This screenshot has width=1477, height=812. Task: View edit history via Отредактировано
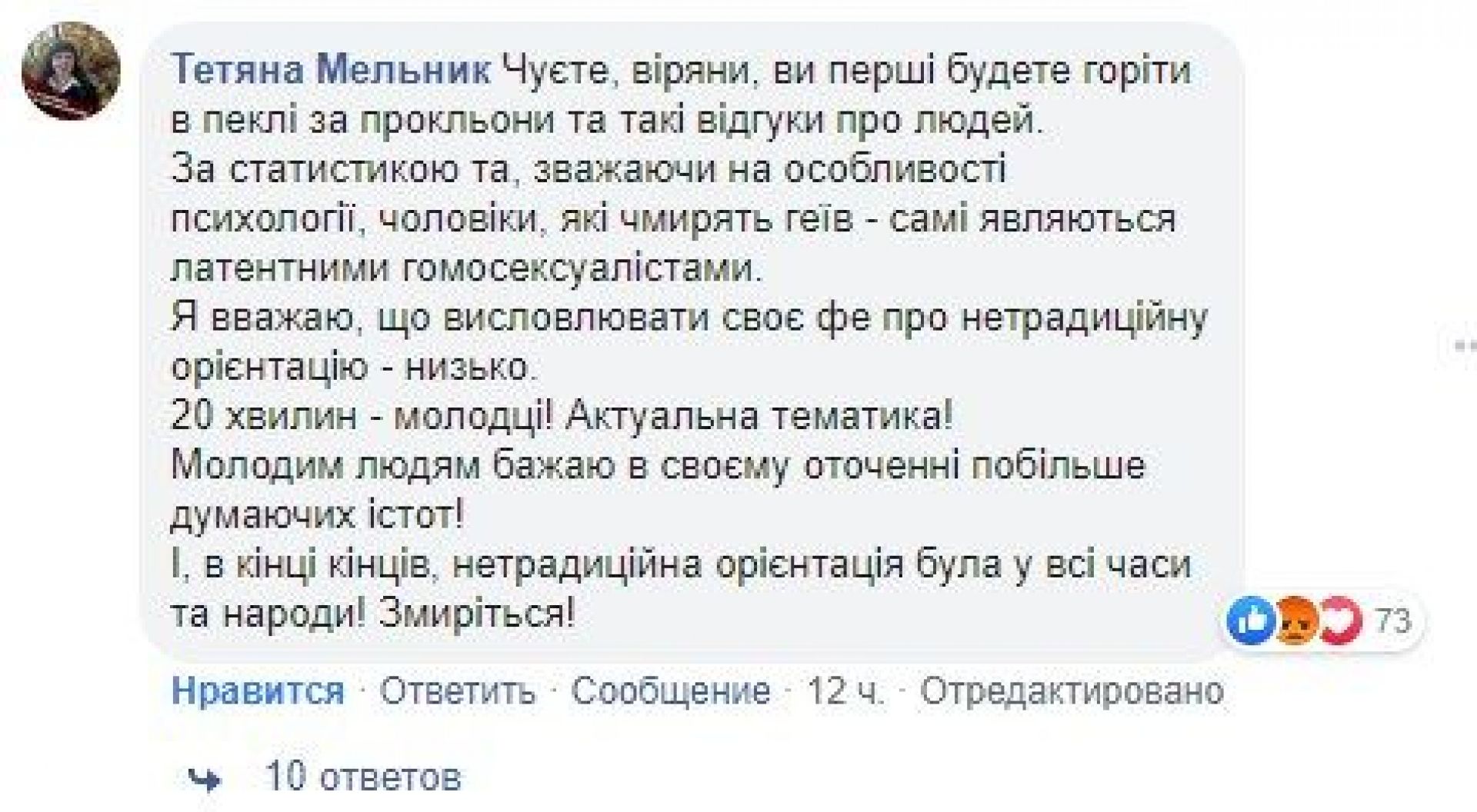pyautogui.click(x=1072, y=691)
